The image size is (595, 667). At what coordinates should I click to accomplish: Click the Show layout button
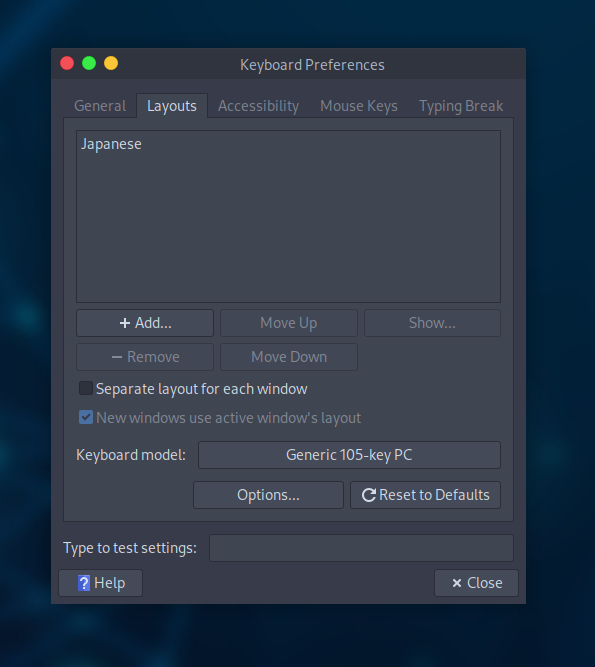coord(432,323)
